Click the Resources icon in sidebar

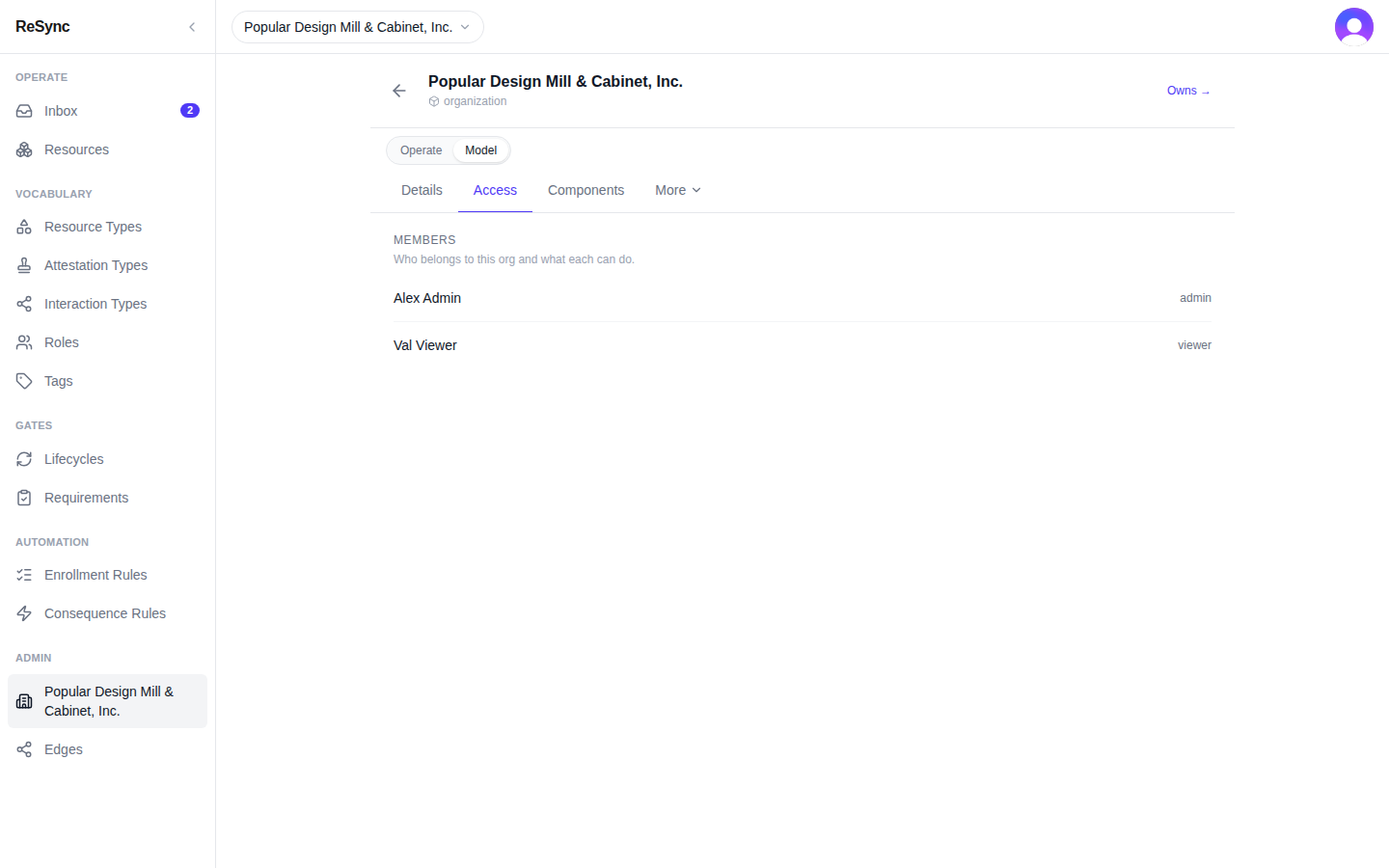24,149
